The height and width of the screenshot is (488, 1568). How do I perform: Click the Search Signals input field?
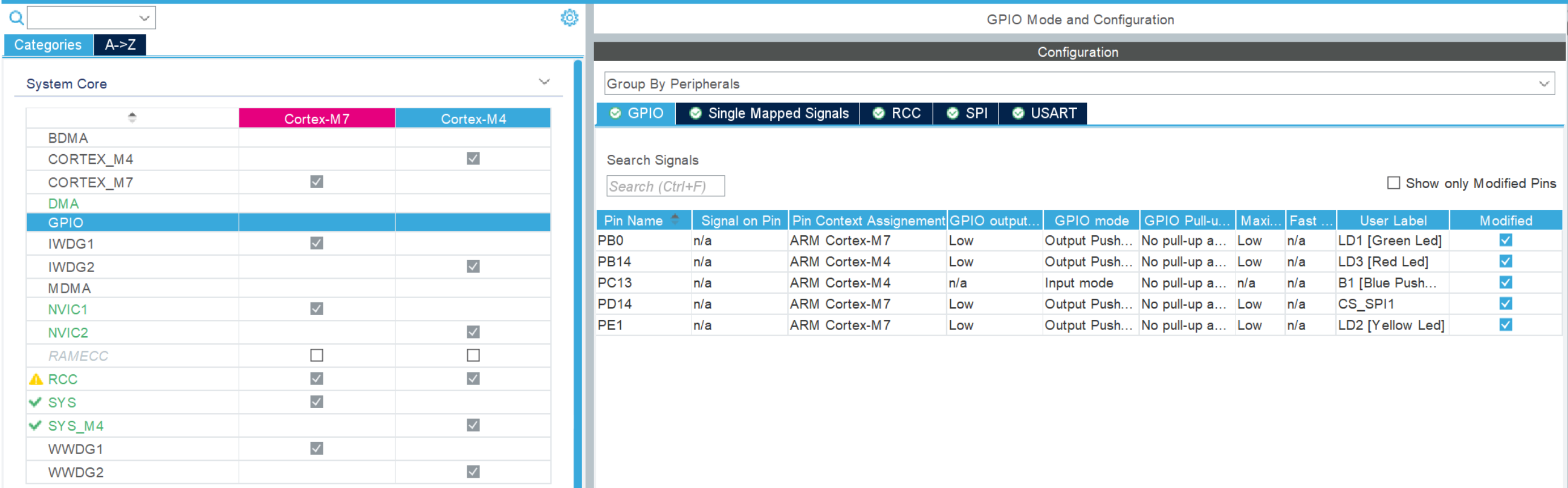click(x=666, y=186)
